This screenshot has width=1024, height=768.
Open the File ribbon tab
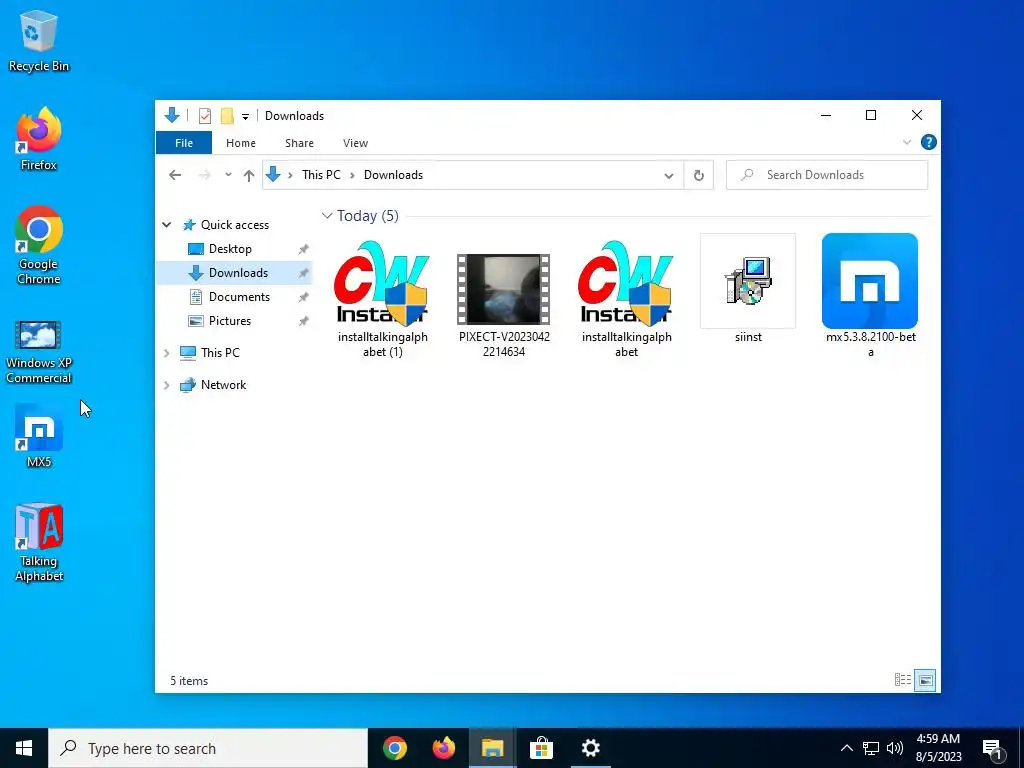click(184, 143)
